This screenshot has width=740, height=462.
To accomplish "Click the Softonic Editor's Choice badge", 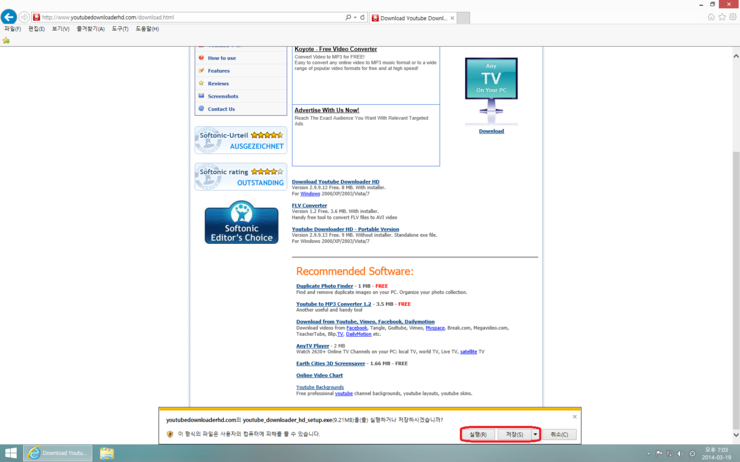I will [x=241, y=222].
